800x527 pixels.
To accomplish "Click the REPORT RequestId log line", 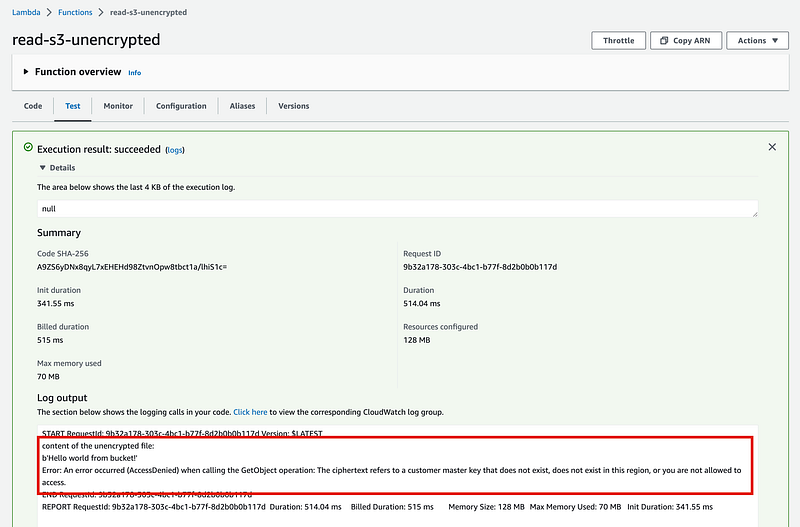I will click(378, 507).
